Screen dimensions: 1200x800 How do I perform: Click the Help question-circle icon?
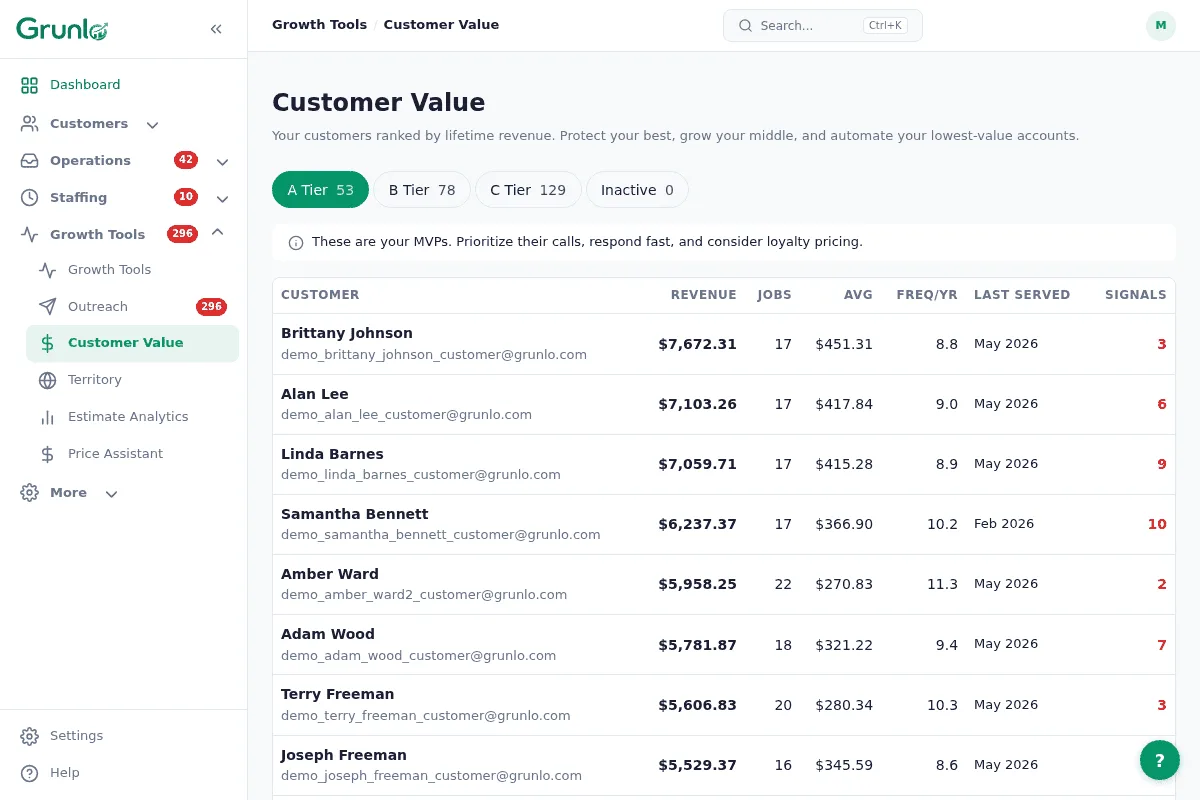click(30, 773)
